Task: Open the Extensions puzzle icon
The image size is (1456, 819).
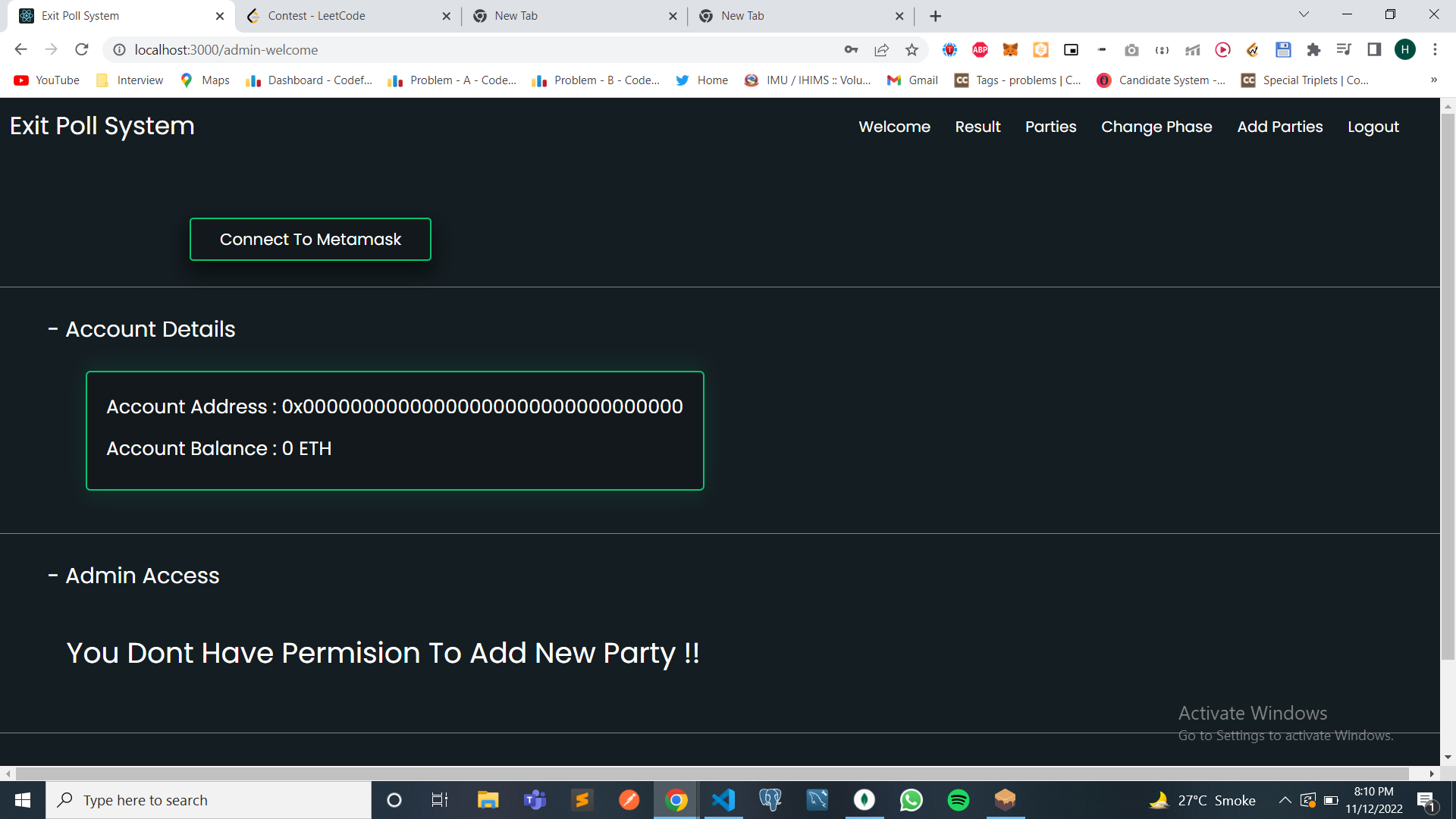Action: (x=1313, y=50)
